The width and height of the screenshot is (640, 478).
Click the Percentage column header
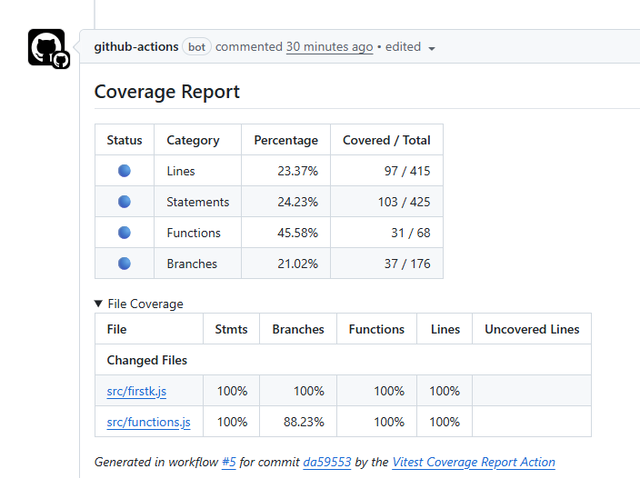(286, 140)
